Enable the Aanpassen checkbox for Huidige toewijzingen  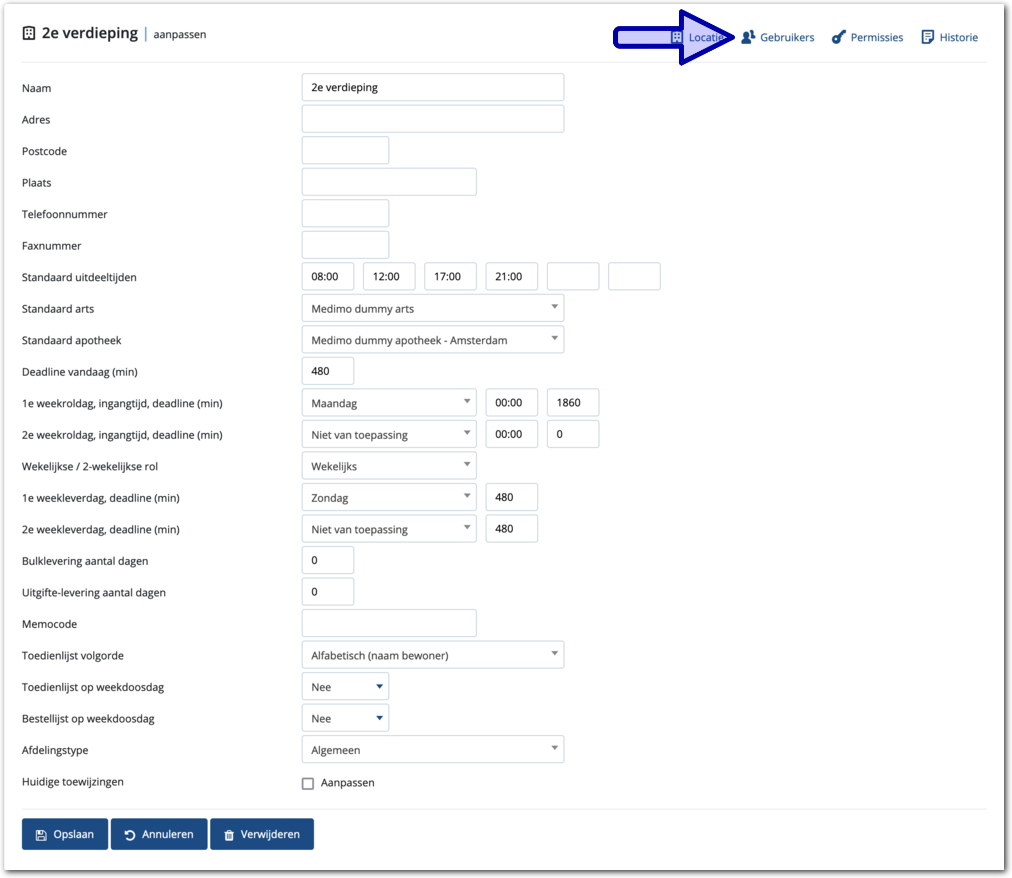[x=308, y=783]
